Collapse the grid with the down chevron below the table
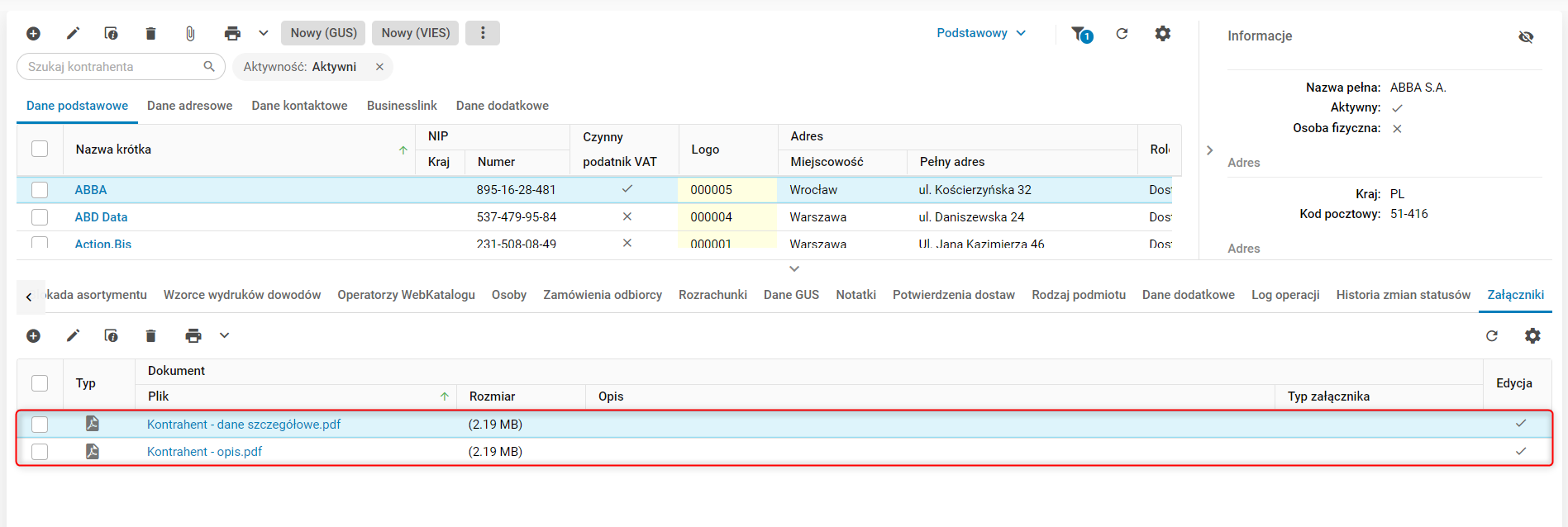Image resolution: width=1568 pixels, height=527 pixels. click(x=794, y=268)
